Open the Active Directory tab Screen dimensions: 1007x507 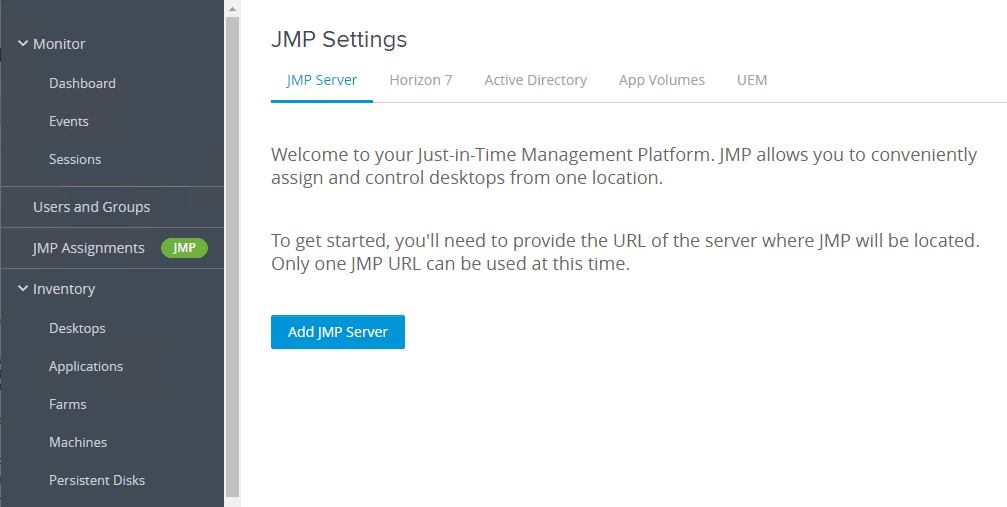click(x=535, y=80)
